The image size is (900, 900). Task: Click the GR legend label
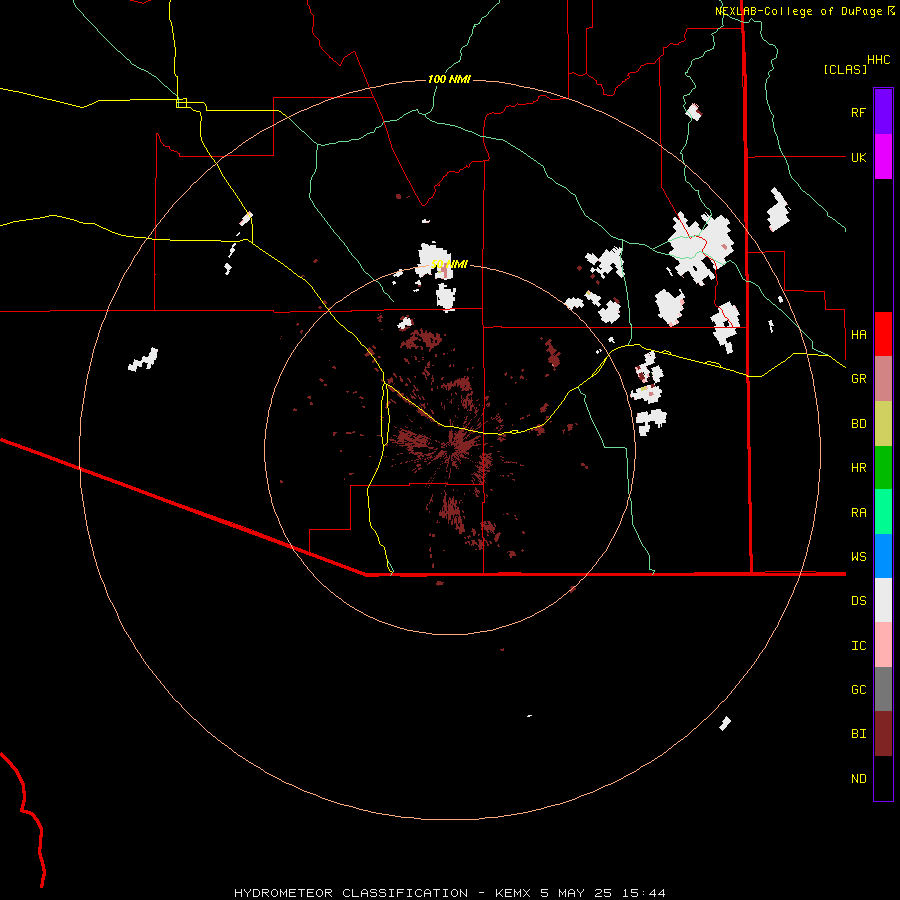coord(858,379)
